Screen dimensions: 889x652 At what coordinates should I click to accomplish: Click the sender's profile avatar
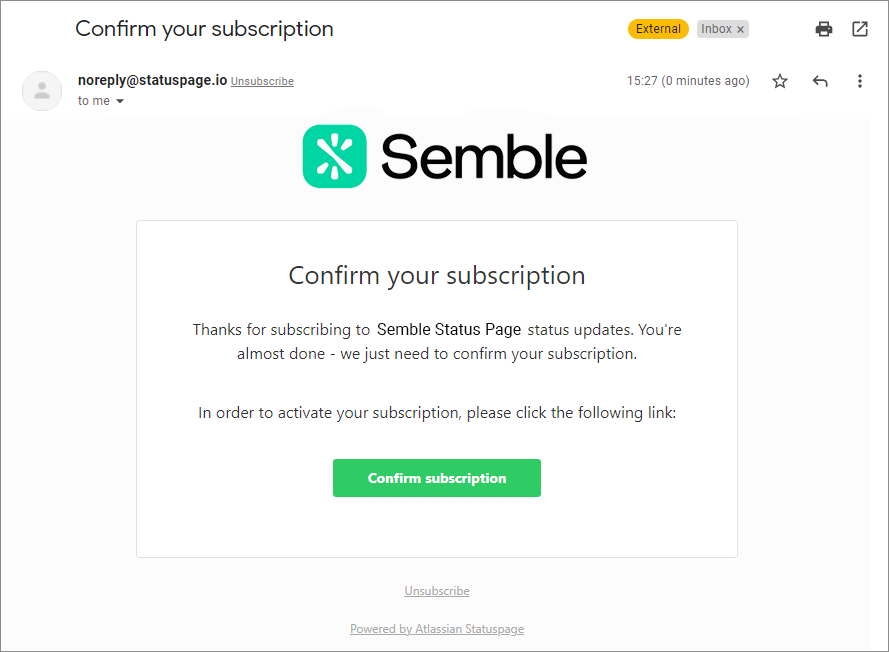[x=42, y=91]
